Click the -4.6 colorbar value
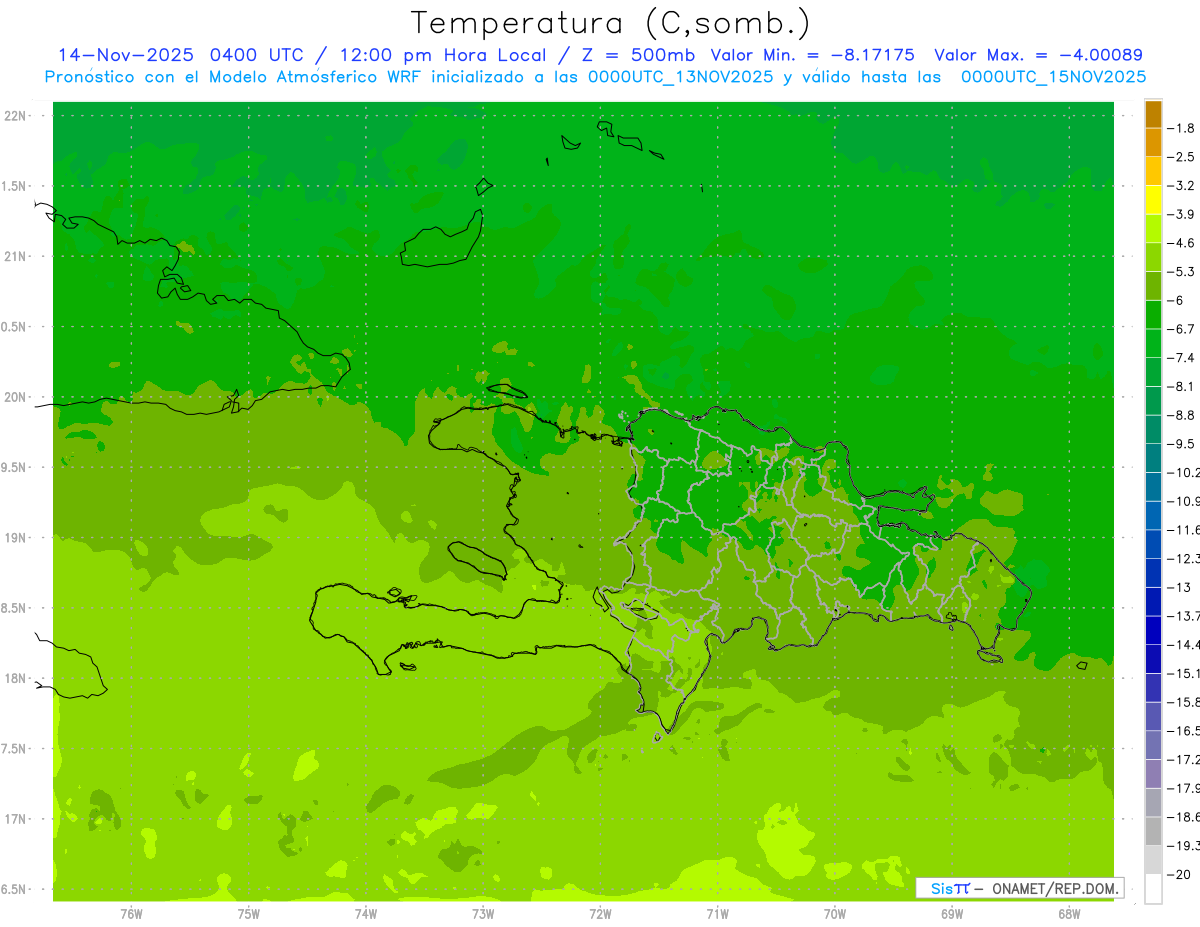The height and width of the screenshot is (927, 1200). click(x=1181, y=243)
